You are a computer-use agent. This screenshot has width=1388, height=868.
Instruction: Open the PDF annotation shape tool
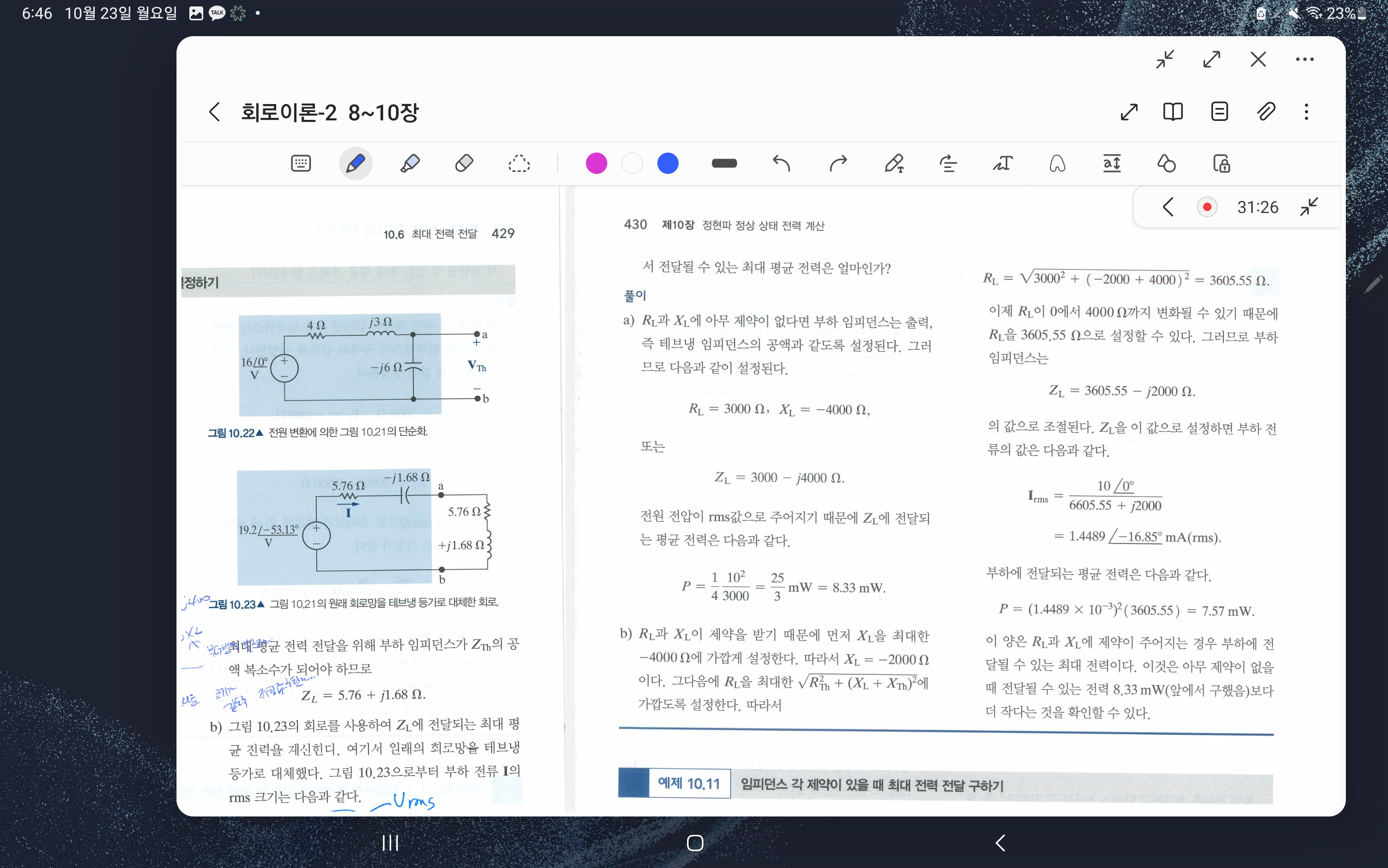[1057, 163]
